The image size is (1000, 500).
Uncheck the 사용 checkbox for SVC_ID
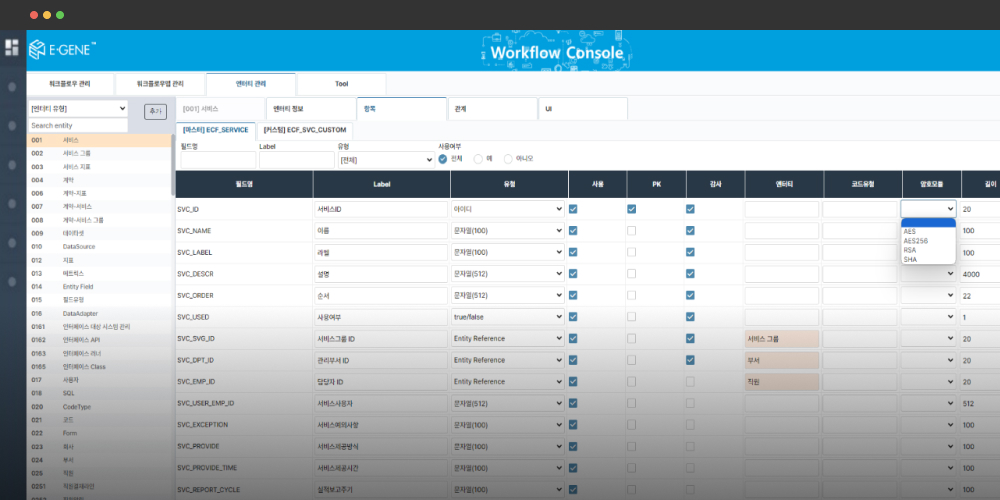573,209
